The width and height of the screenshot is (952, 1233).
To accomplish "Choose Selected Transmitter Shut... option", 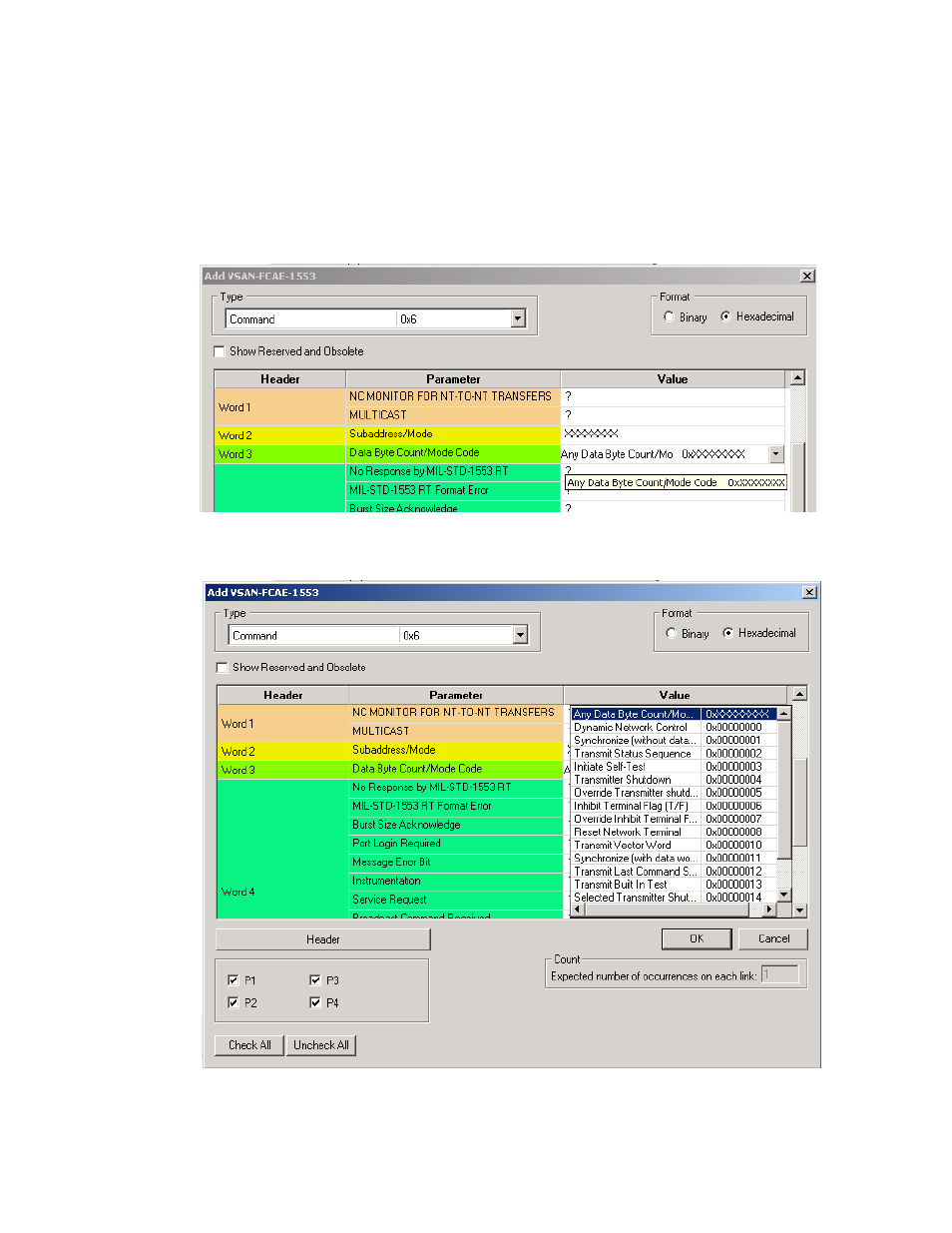I will click(x=674, y=898).
